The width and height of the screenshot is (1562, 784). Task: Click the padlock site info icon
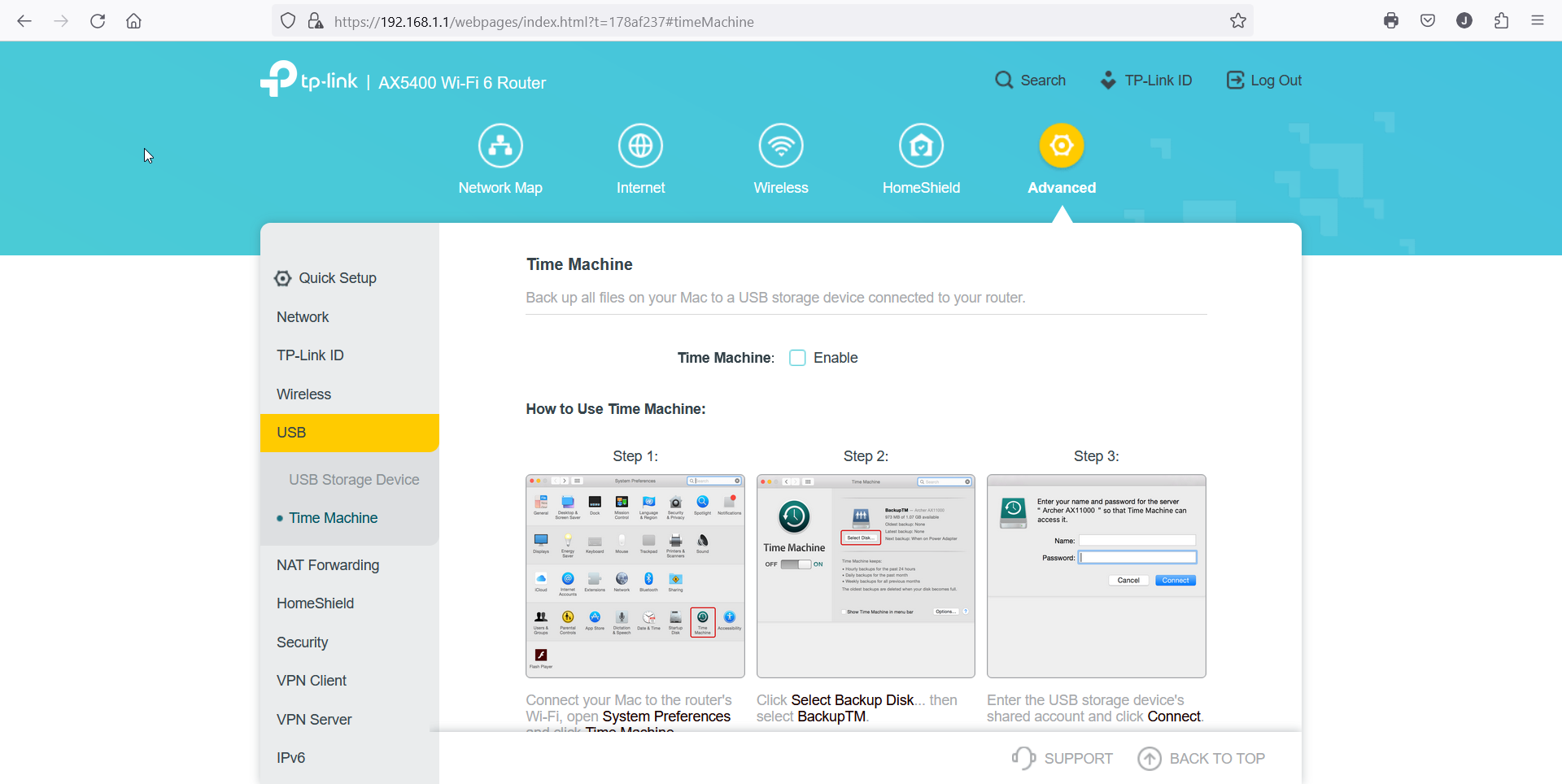pyautogui.click(x=316, y=21)
